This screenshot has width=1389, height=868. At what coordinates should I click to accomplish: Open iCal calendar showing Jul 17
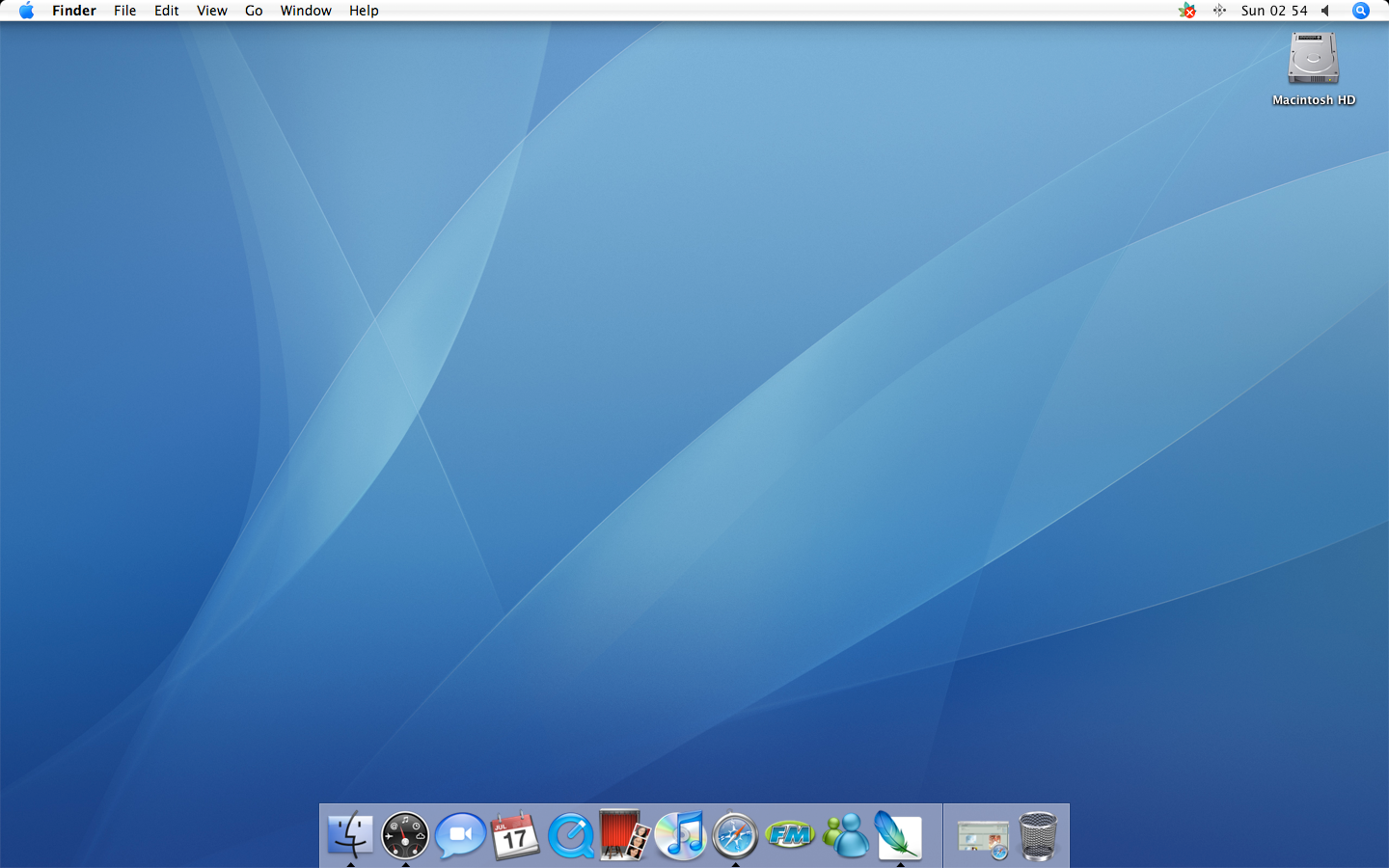pos(515,835)
